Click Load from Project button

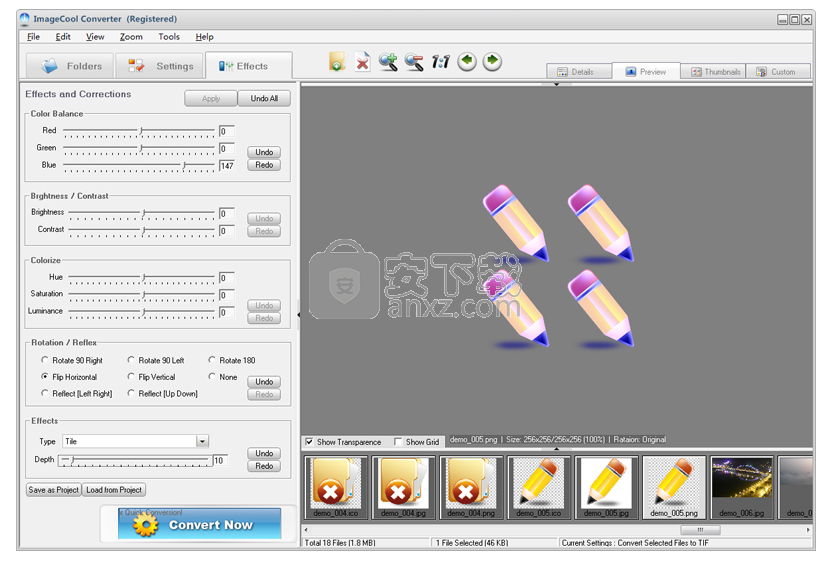click(114, 490)
